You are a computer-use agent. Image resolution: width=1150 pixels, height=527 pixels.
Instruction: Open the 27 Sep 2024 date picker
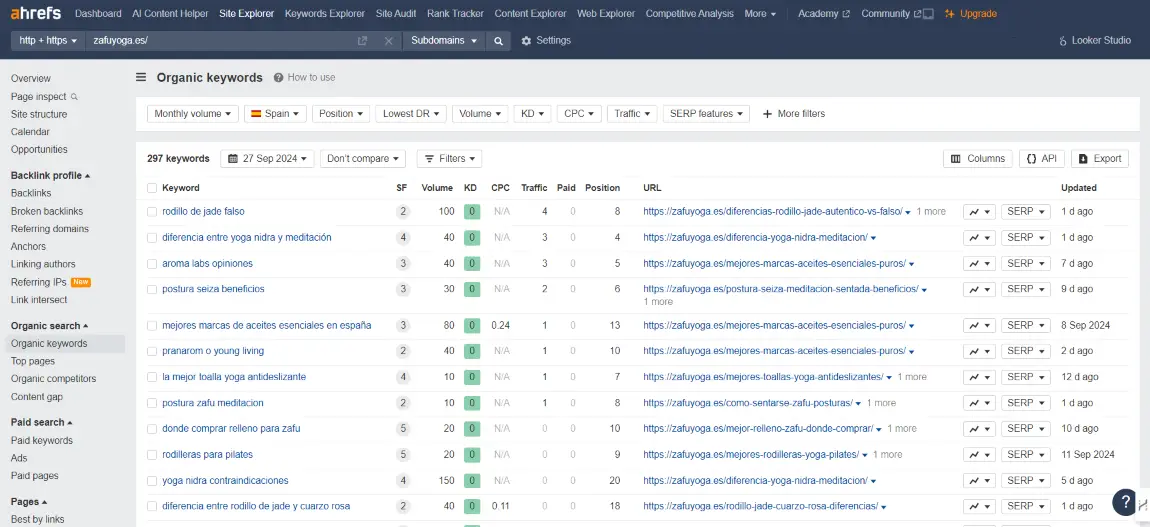267,158
